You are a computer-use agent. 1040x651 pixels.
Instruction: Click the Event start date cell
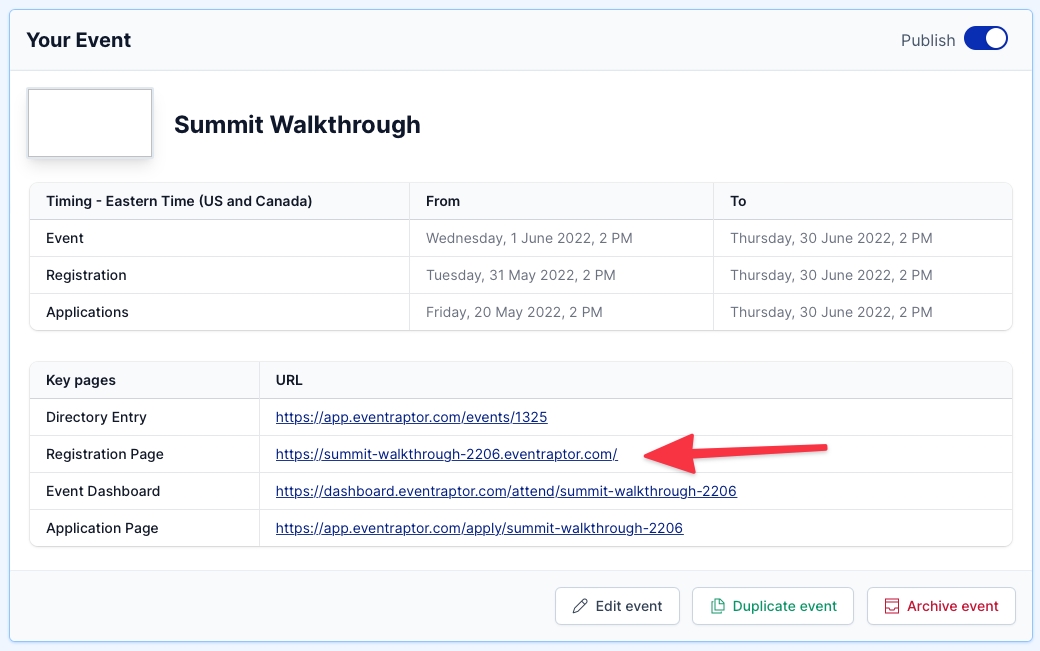coord(529,238)
